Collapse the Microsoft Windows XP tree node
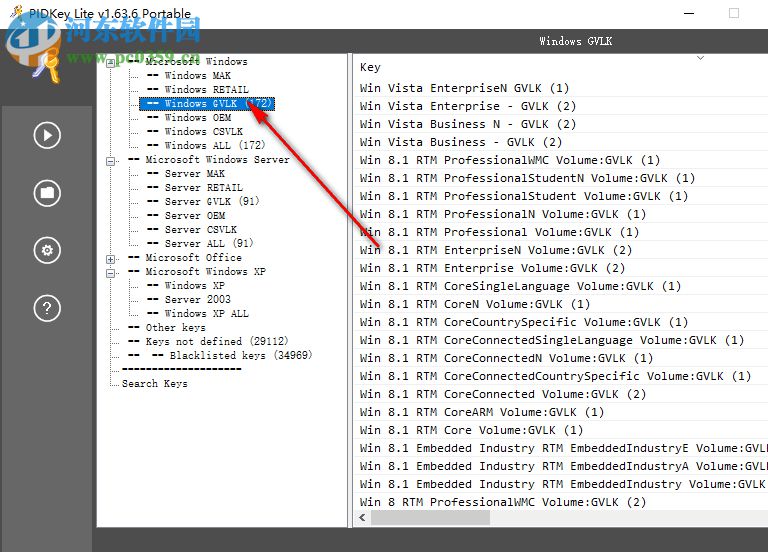The height and width of the screenshot is (552, 768). [x=111, y=273]
